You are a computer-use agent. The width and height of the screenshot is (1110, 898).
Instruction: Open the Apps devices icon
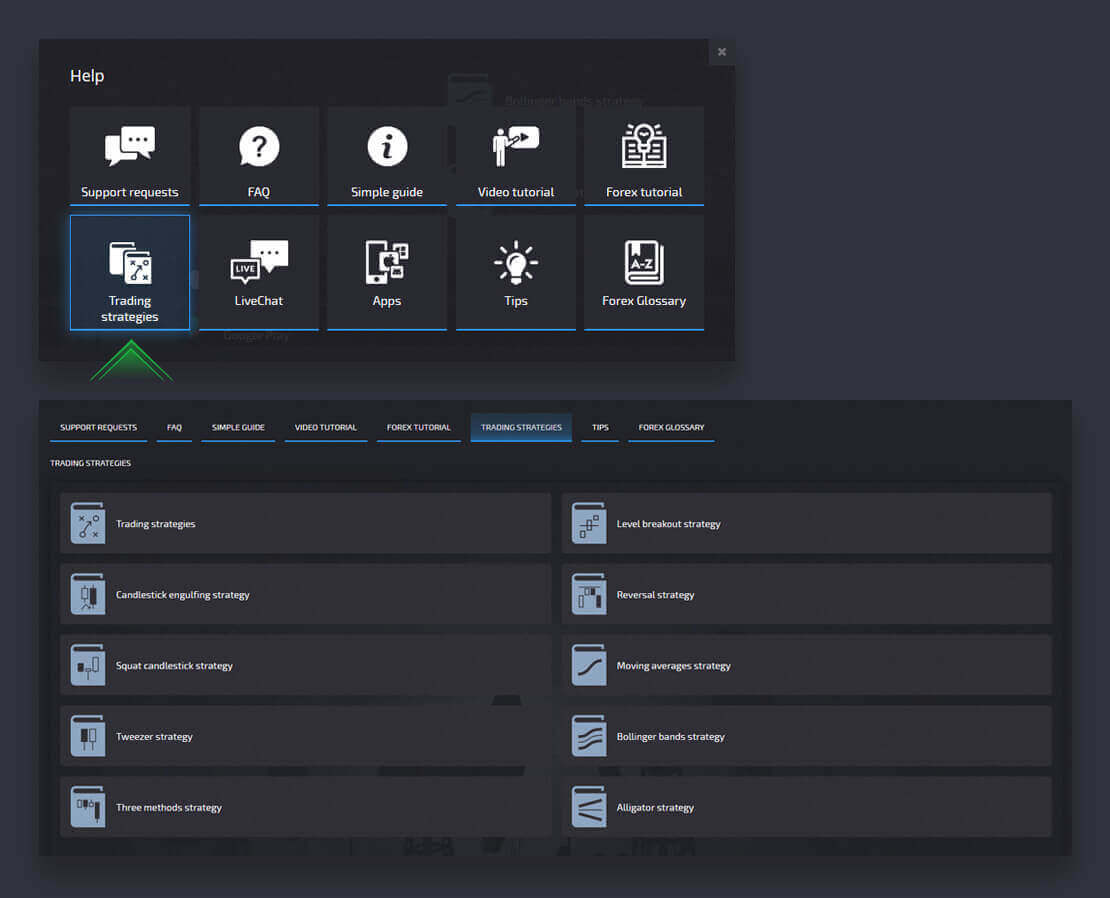[387, 262]
